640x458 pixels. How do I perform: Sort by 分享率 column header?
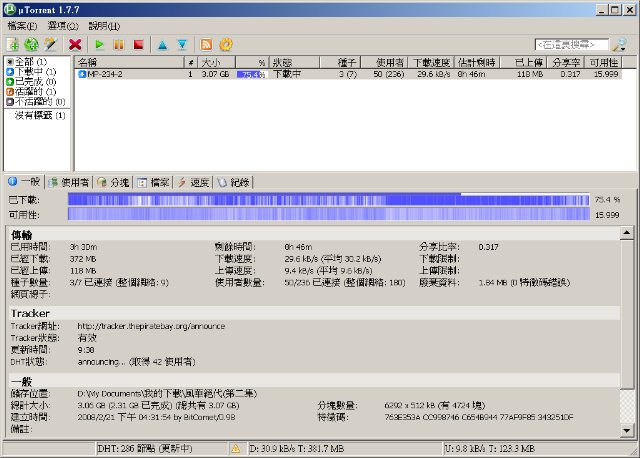[x=566, y=62]
